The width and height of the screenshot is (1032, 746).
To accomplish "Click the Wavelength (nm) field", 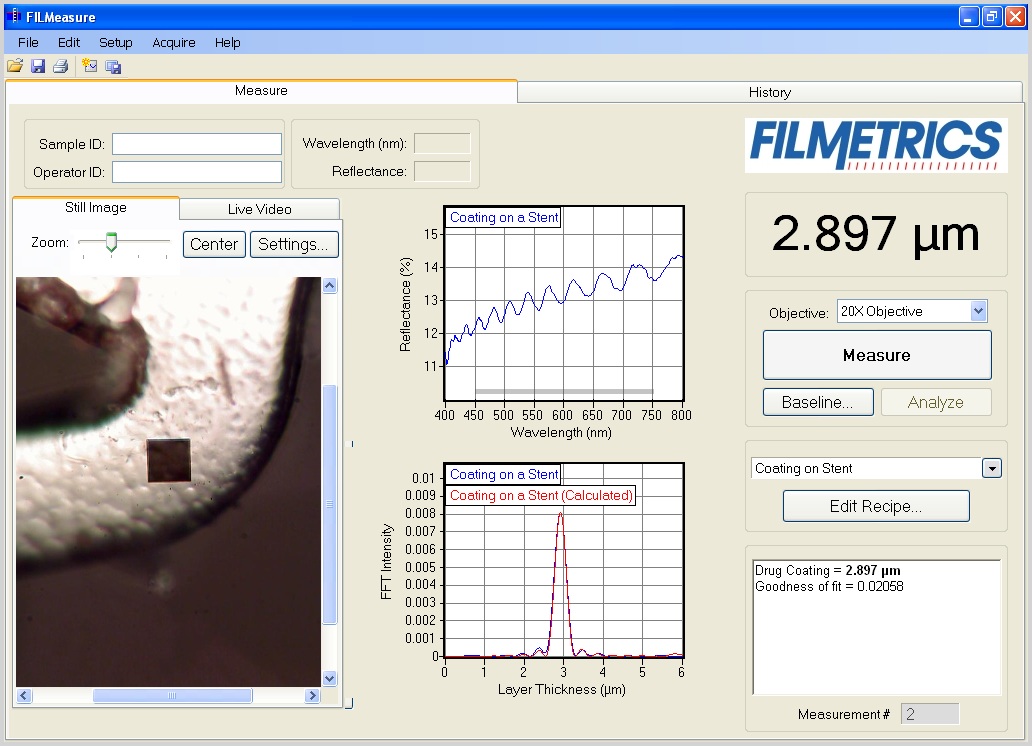I will (x=442, y=144).
